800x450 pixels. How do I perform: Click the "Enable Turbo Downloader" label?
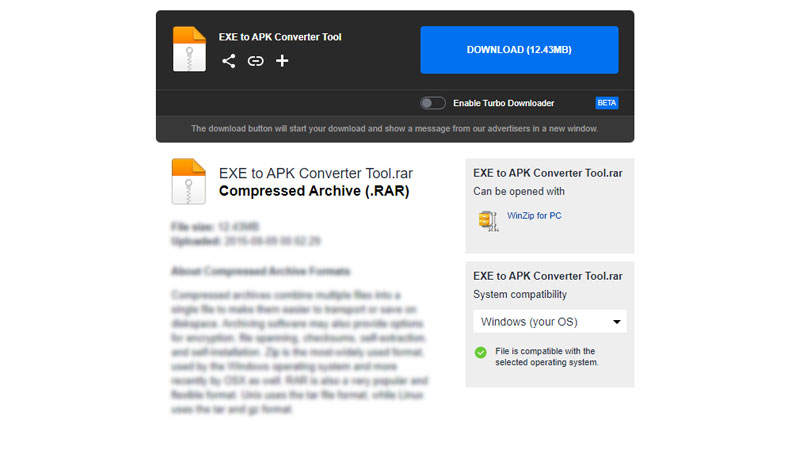point(504,103)
